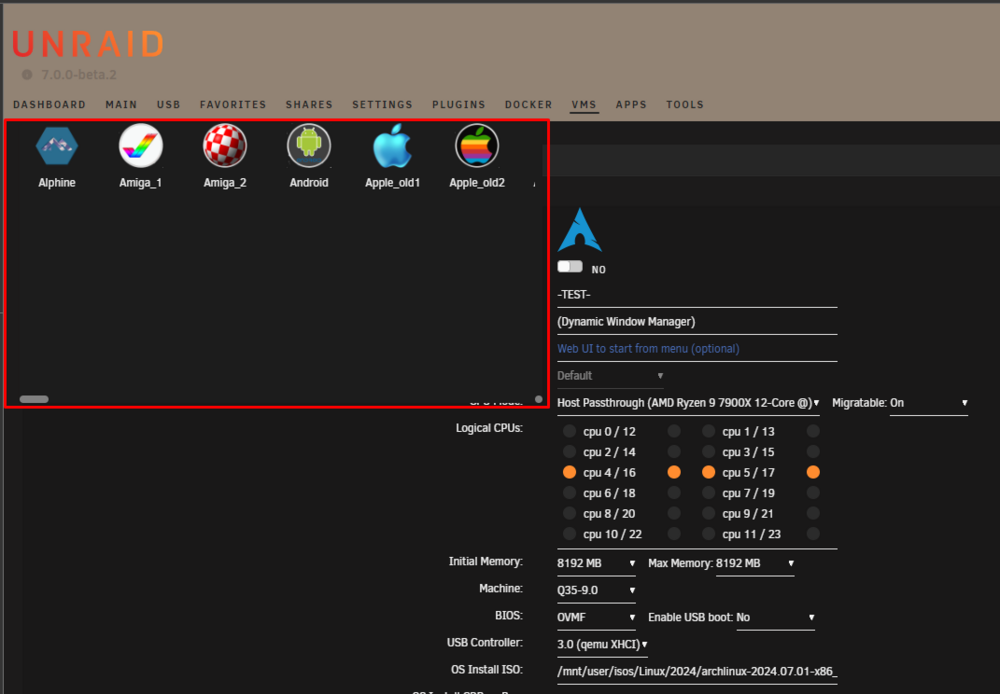The image size is (1000, 694).
Task: Open the Migratable On dropdown
Action: point(929,403)
